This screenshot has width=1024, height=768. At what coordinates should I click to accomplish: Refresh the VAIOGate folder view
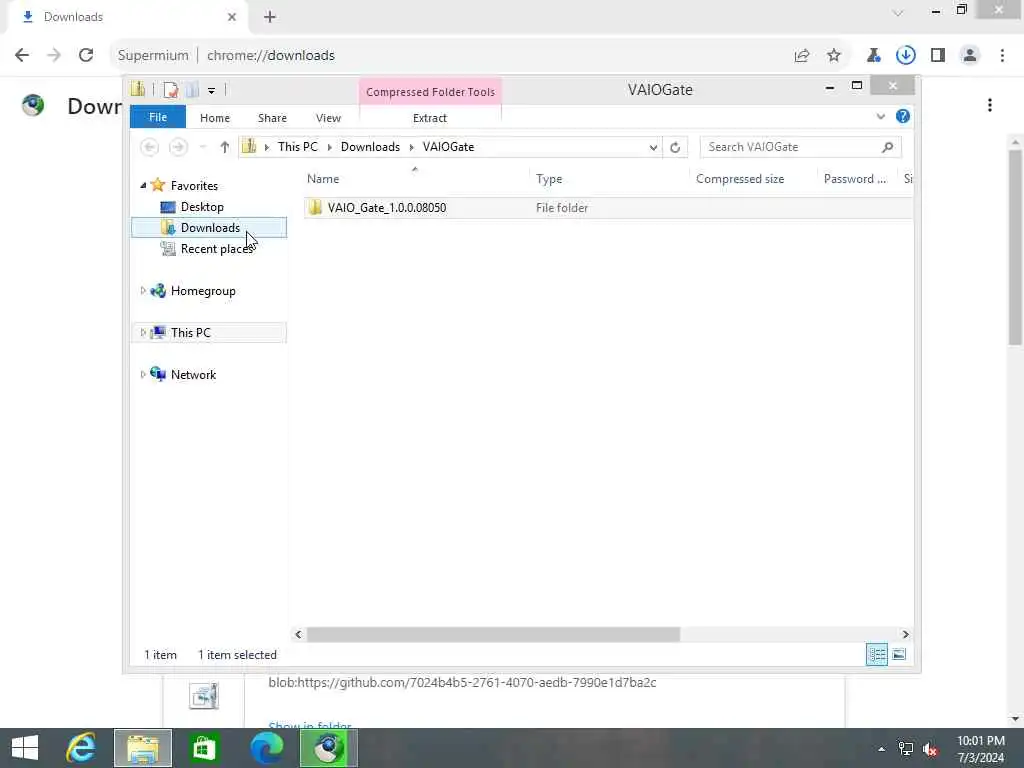tap(675, 148)
